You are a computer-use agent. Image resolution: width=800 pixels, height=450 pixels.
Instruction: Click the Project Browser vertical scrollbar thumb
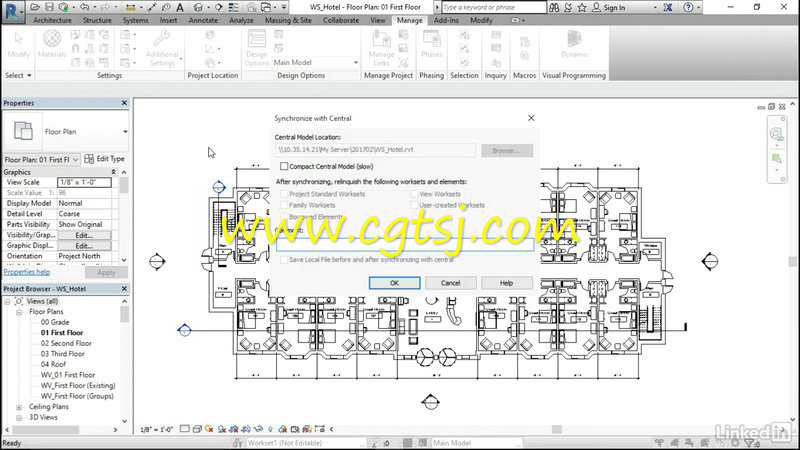pyautogui.click(x=124, y=314)
